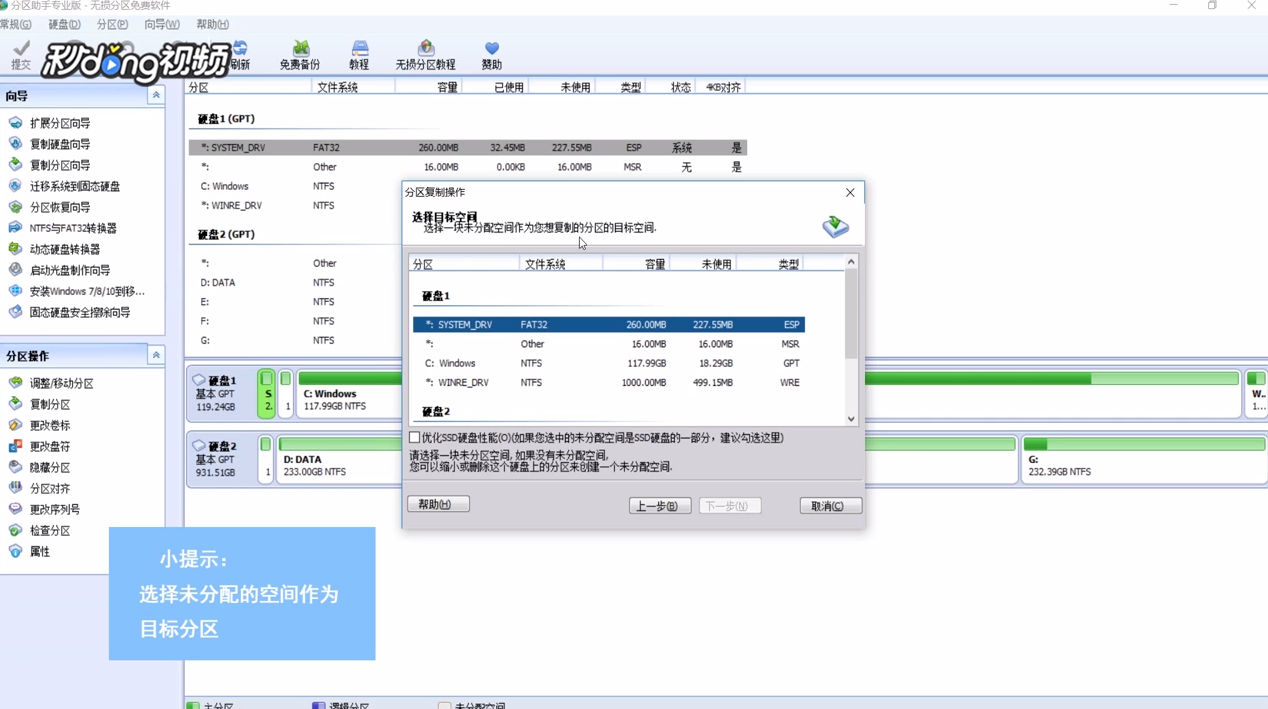The height and width of the screenshot is (709, 1268).
Task: Click the D: DATA 233.00GB partition block
Action: click(x=339, y=458)
